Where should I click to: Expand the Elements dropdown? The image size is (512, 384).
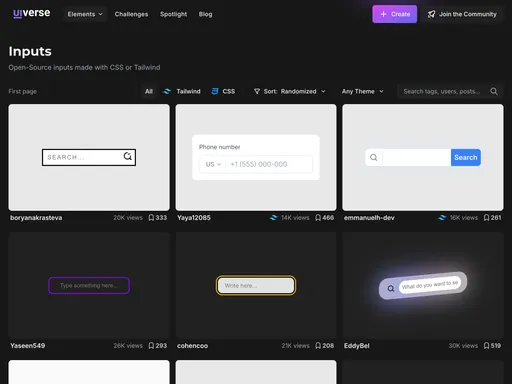pos(85,14)
